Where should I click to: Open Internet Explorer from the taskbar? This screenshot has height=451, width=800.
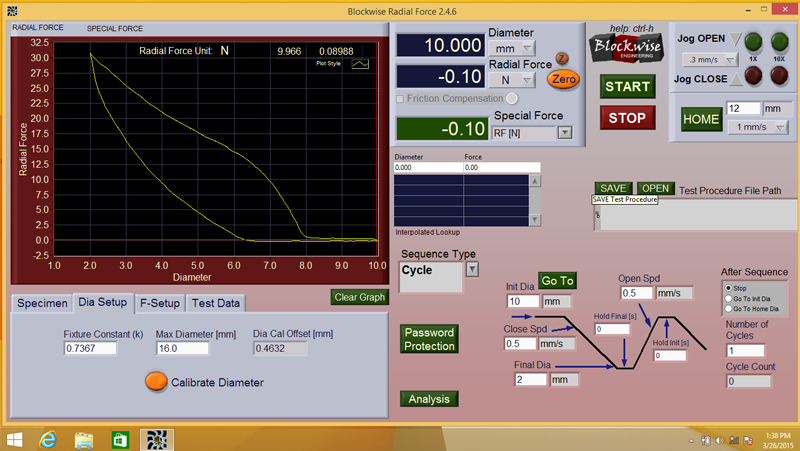coord(47,439)
